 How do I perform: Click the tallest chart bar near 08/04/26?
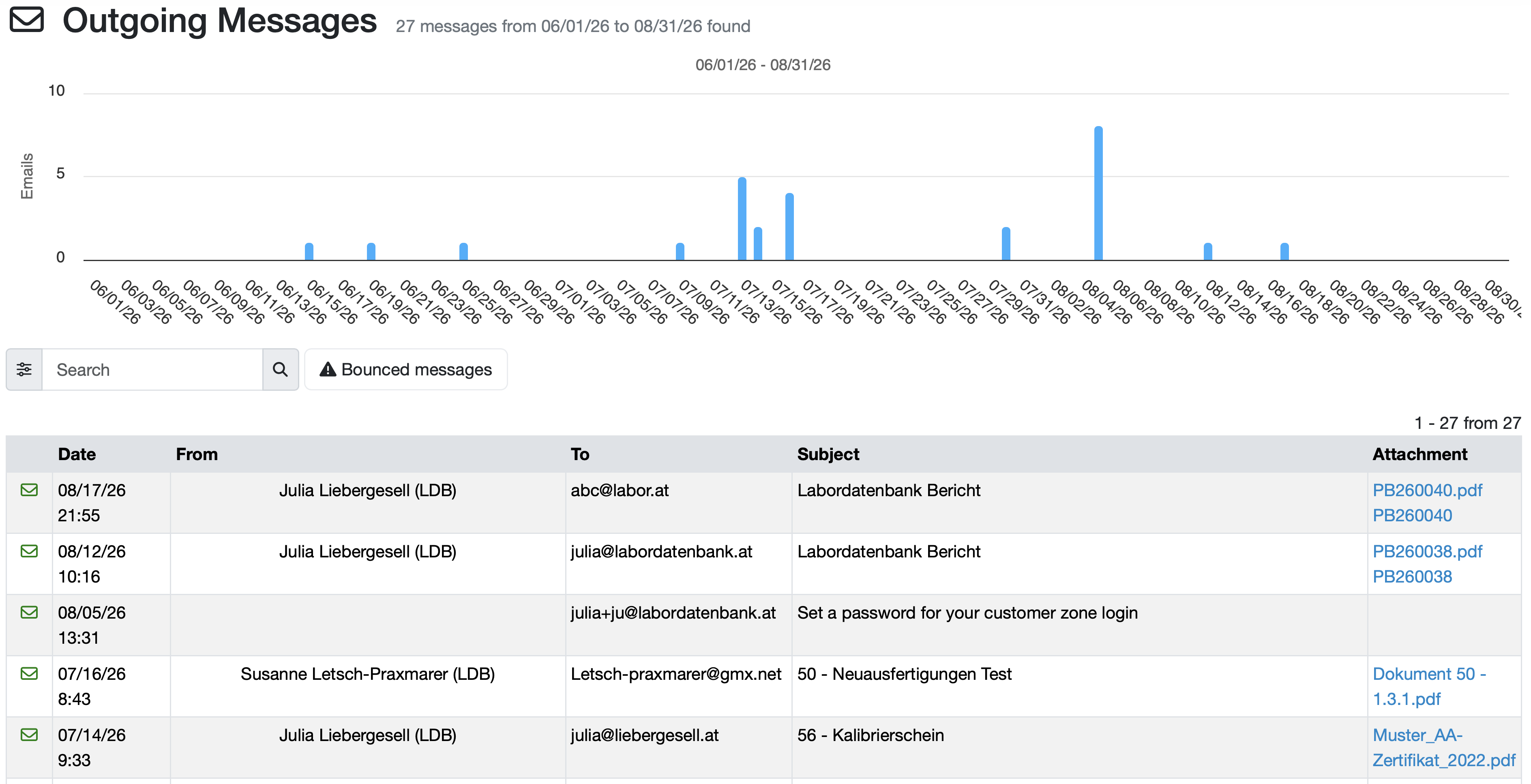click(x=1098, y=193)
